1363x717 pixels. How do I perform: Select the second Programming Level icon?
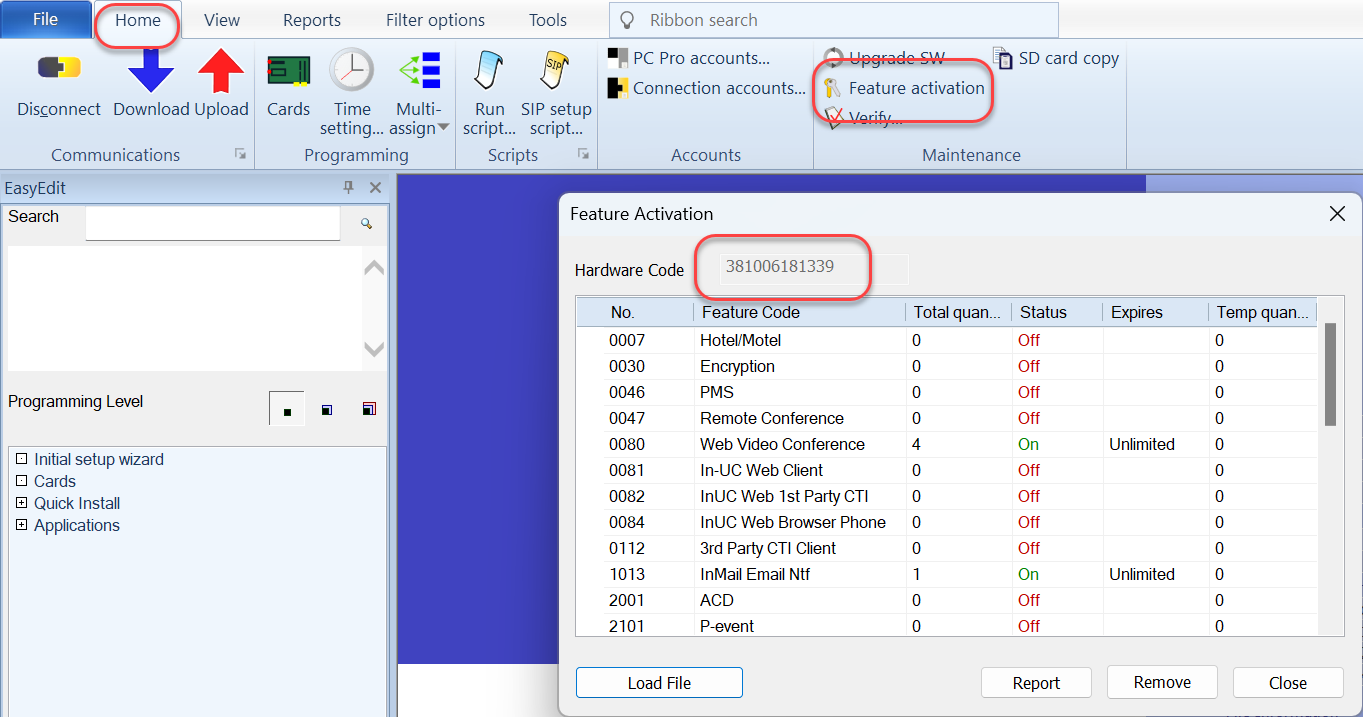[327, 409]
